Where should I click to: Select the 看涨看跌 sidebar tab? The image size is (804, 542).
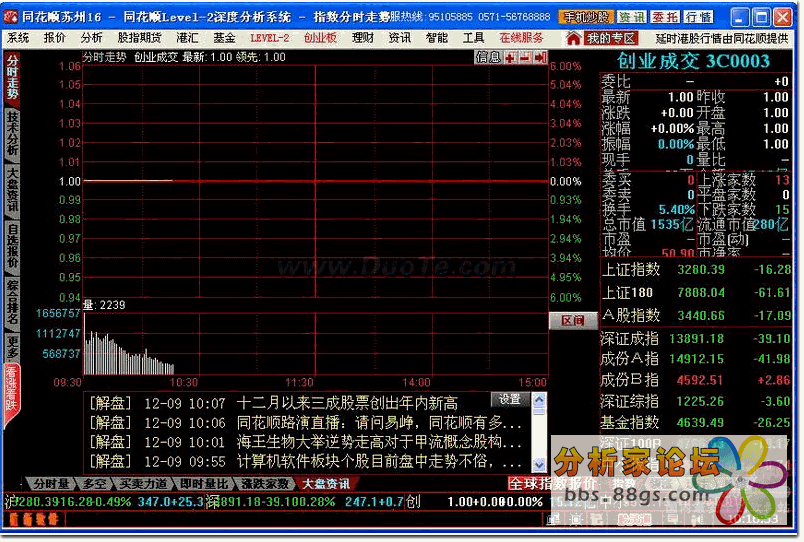click(x=12, y=392)
